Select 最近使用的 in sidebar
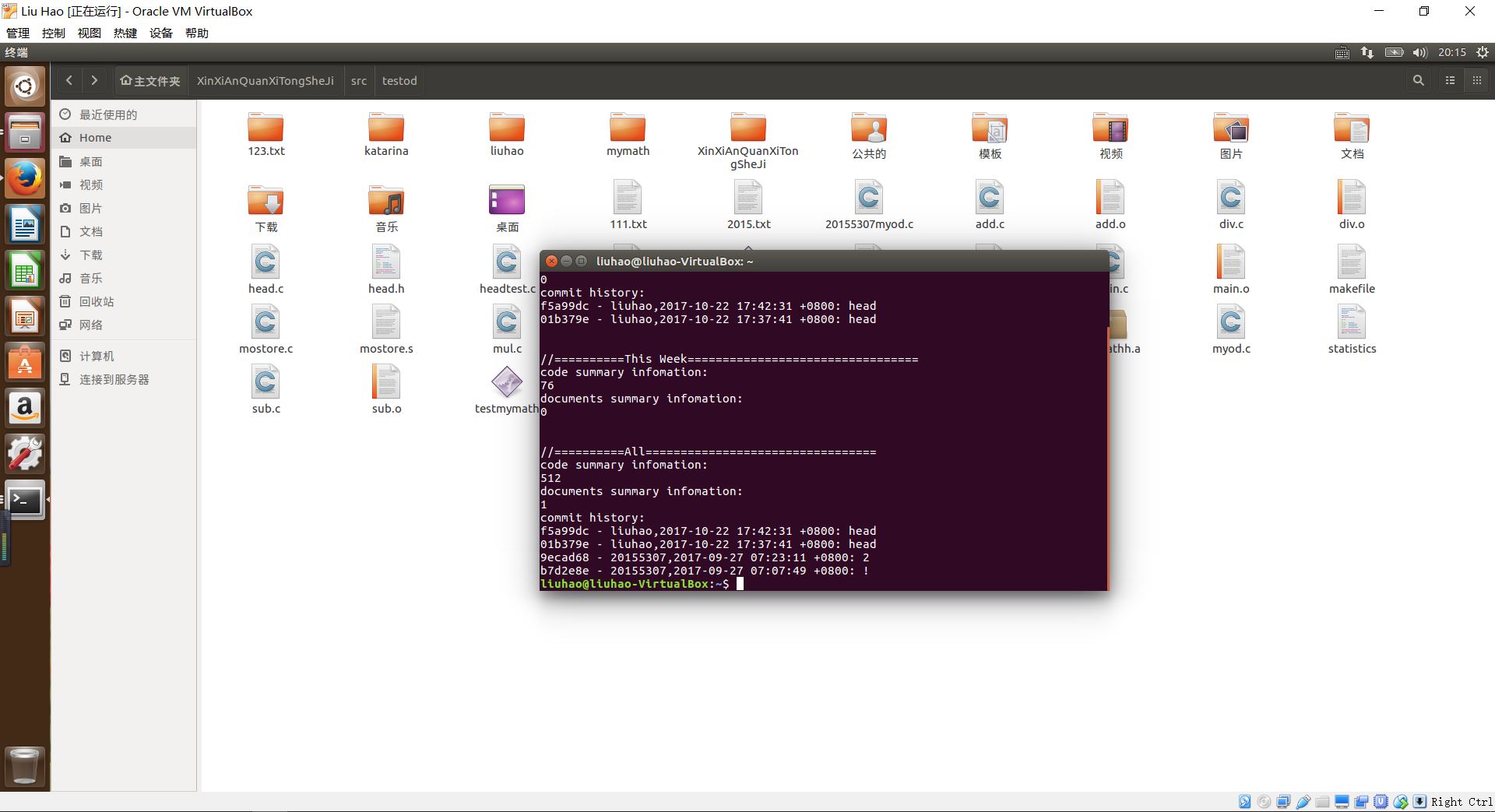 124,114
